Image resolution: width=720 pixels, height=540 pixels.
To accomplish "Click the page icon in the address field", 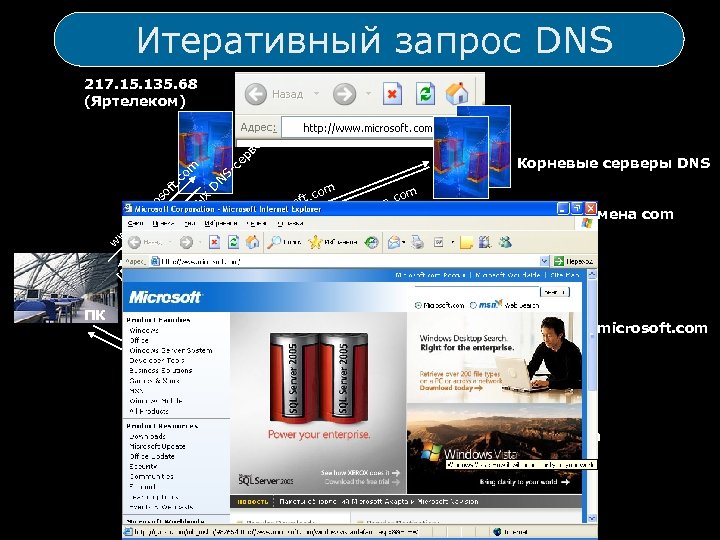I will tap(155, 261).
